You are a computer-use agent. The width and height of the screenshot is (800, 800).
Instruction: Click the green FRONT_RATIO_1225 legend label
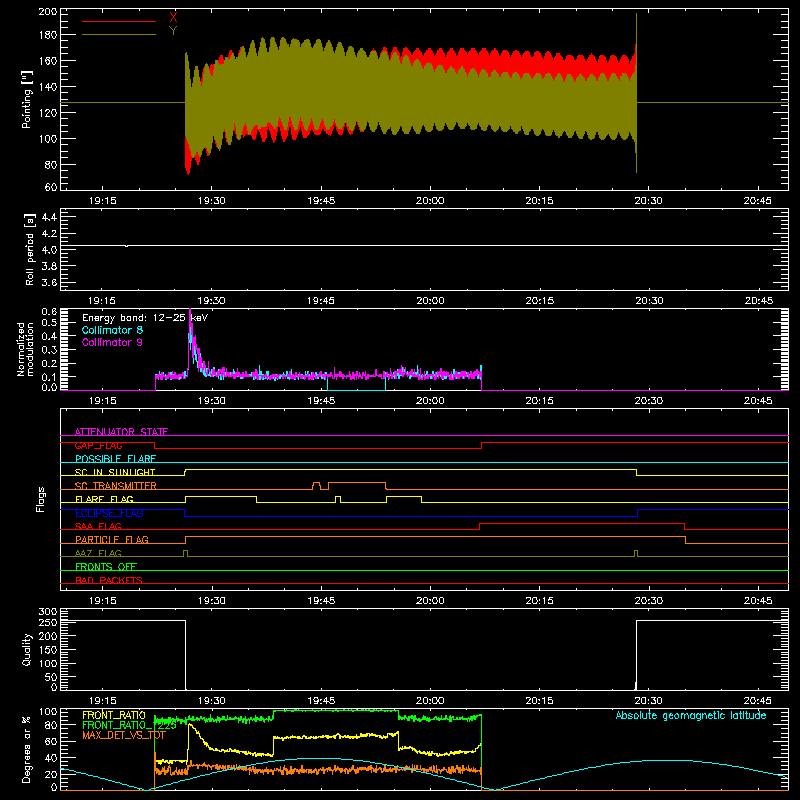130,725
